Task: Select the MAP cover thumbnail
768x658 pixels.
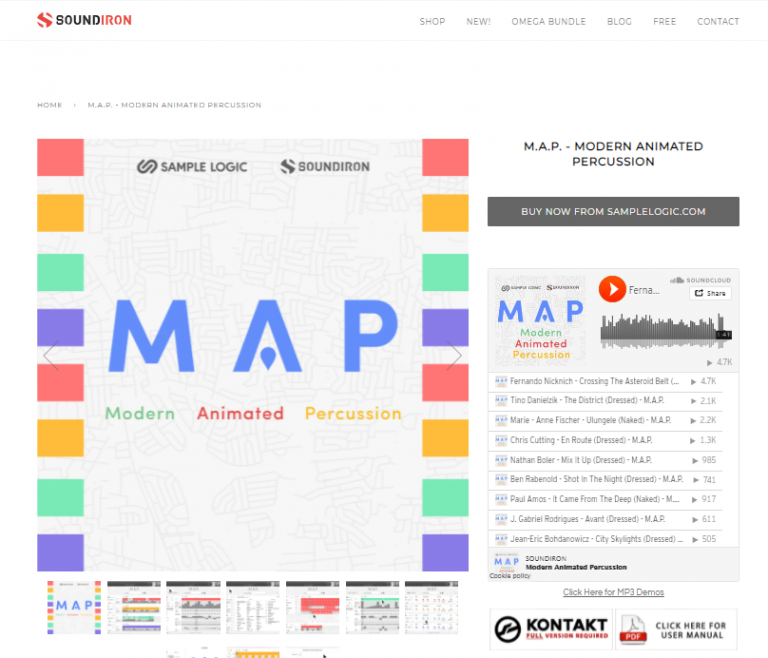Action: pos(74,608)
